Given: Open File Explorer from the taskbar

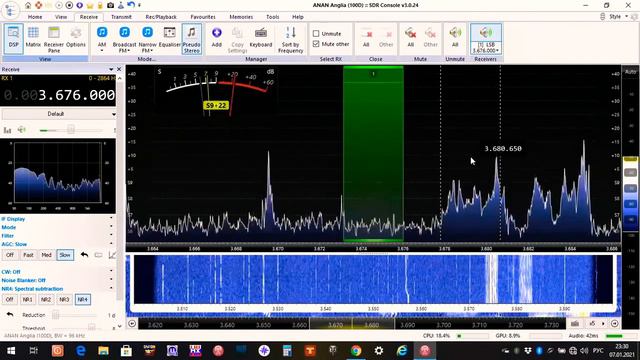Looking at the screenshot, I should click(x=103, y=351).
